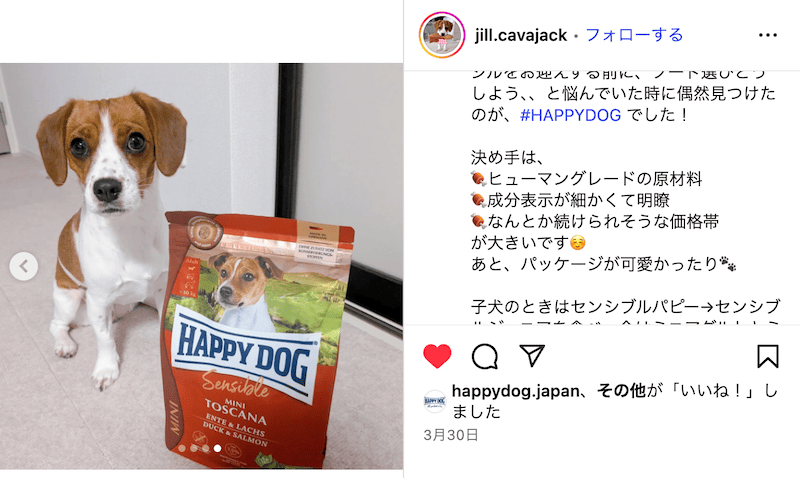Open the comment speech bubble icon
The height and width of the screenshot is (478, 800).
485,356
